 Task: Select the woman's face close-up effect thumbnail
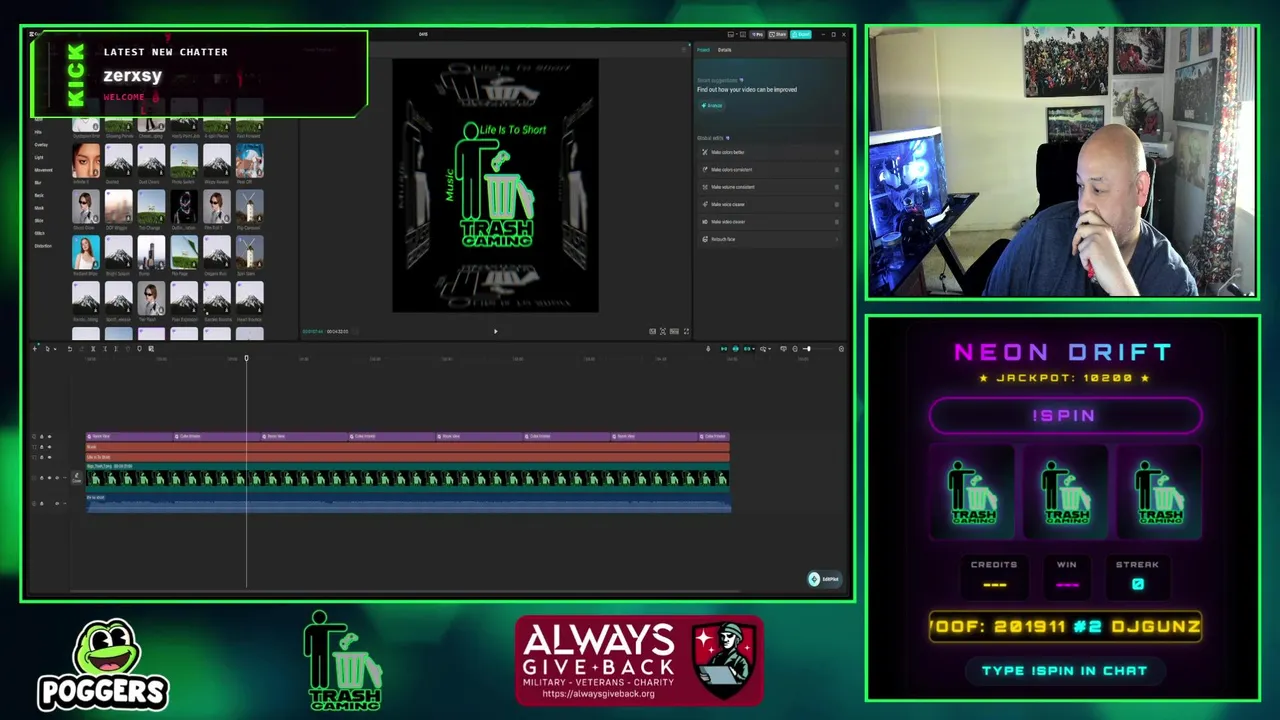click(86, 160)
